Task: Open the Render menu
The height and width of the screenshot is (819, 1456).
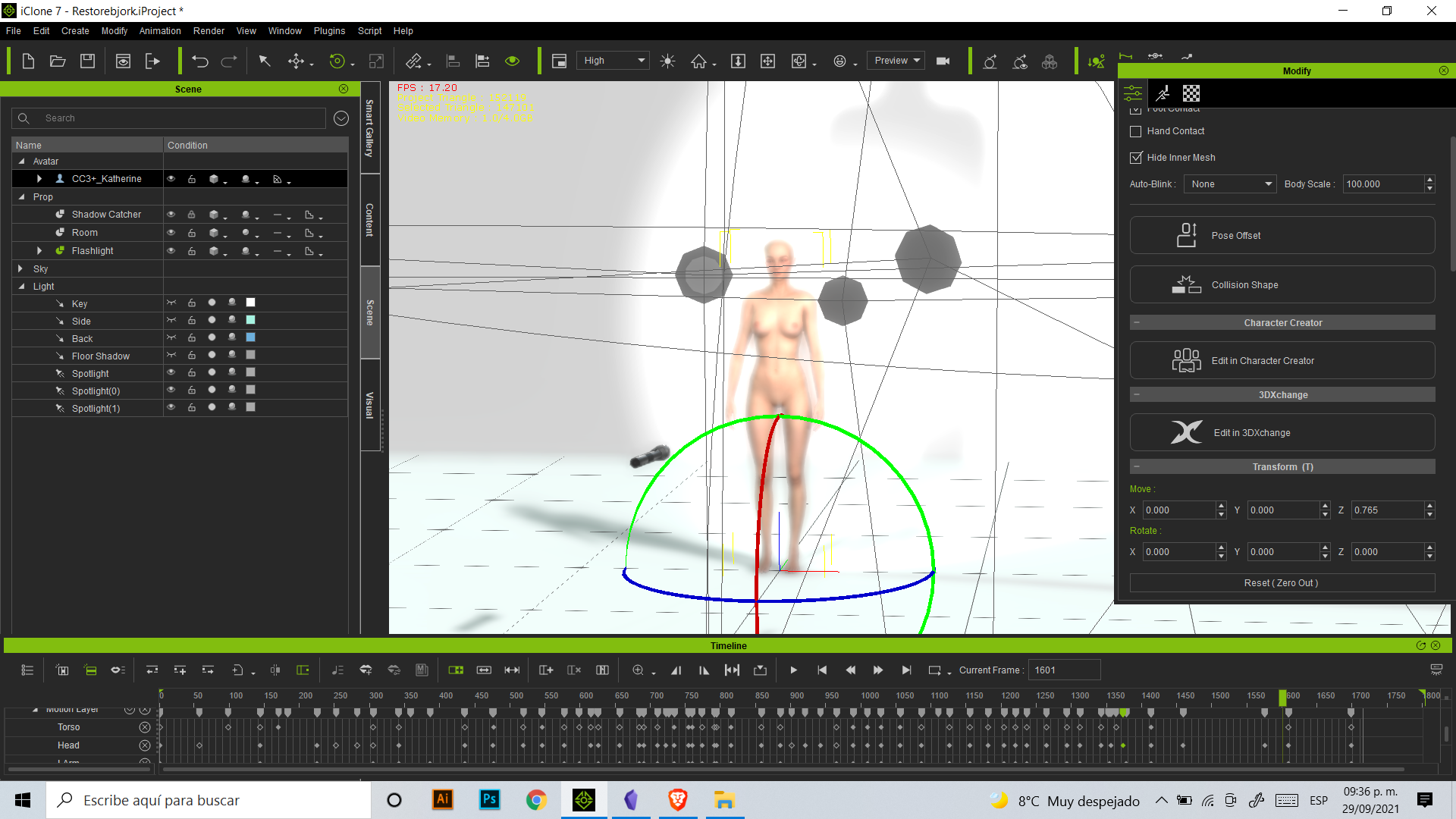Action: pos(209,31)
